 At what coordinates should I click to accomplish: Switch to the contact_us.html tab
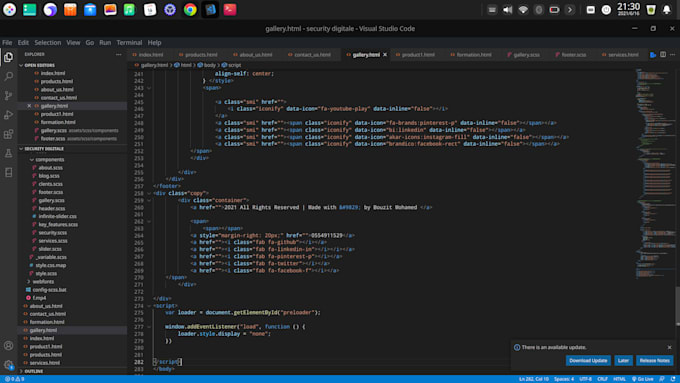click(x=312, y=55)
